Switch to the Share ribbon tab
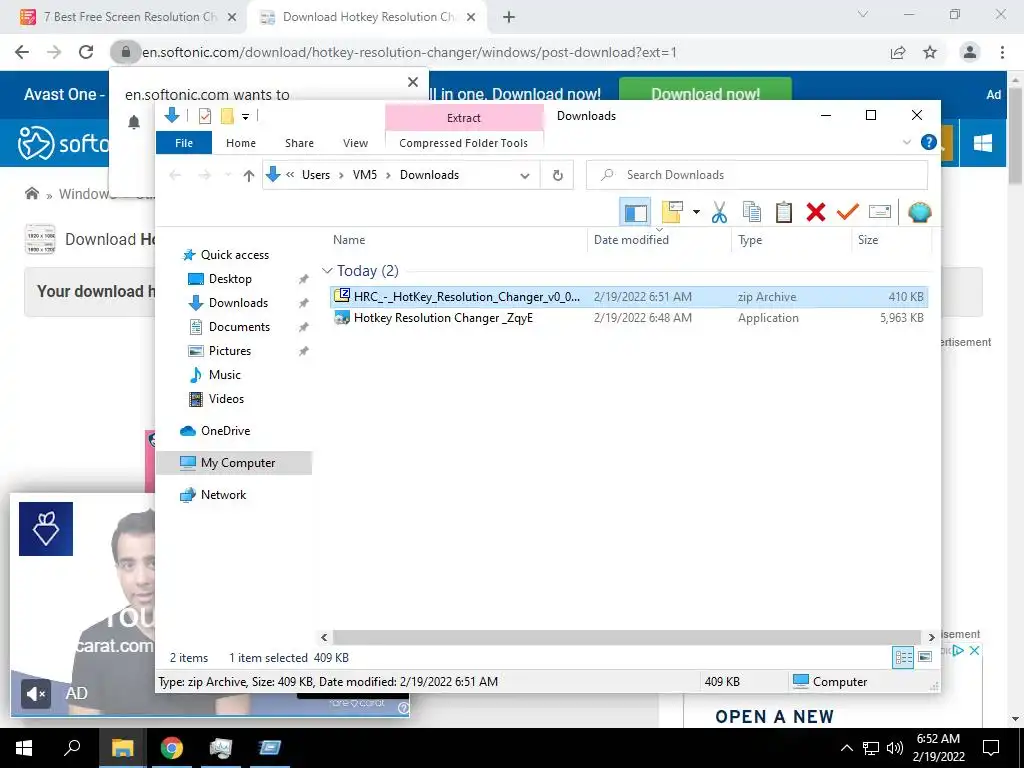This screenshot has height=768, width=1024. 299,143
